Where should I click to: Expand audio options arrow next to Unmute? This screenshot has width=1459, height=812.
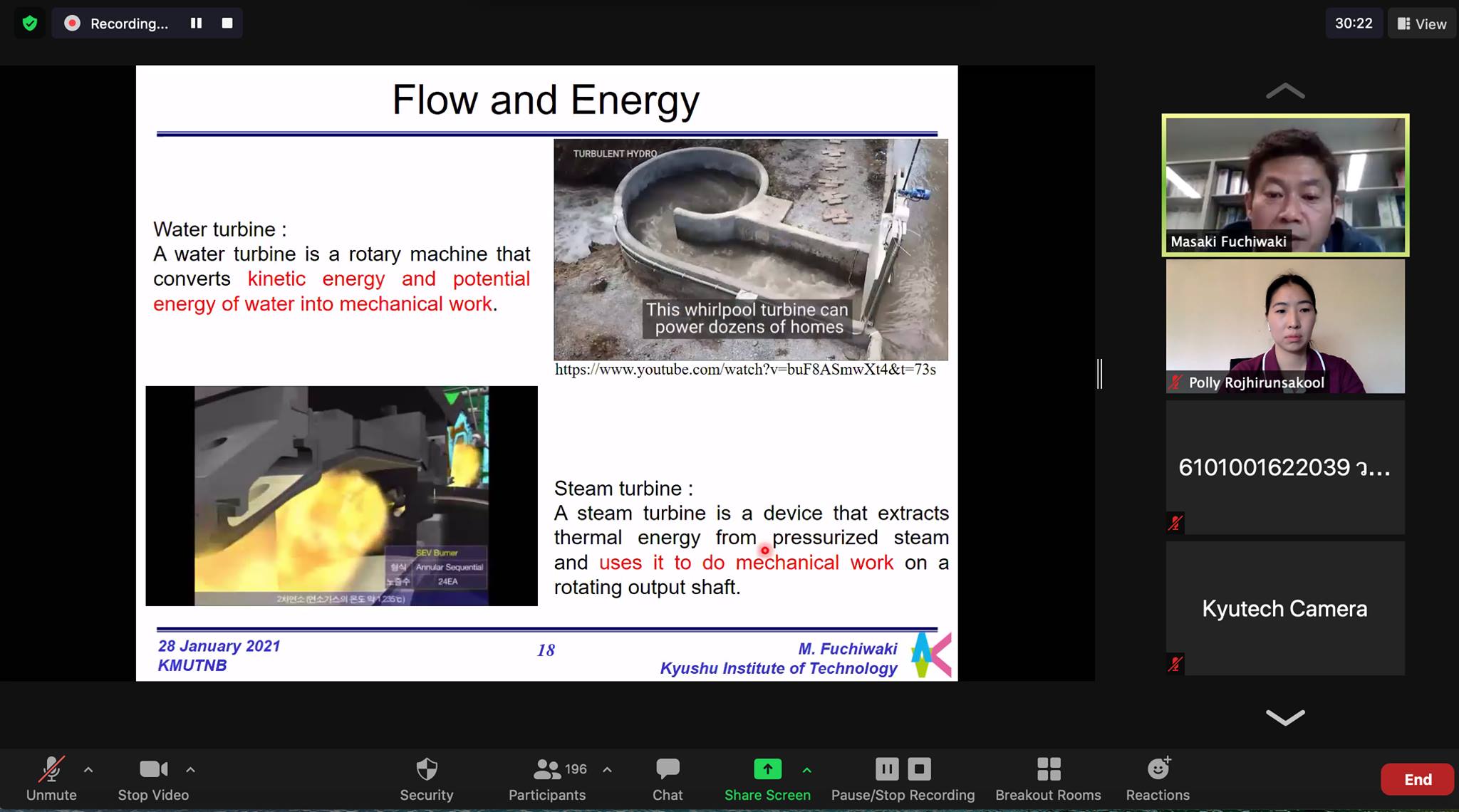[x=88, y=770]
